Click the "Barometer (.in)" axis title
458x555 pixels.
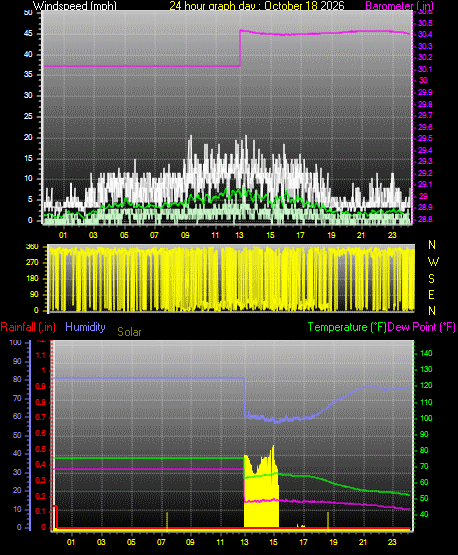(x=399, y=6)
